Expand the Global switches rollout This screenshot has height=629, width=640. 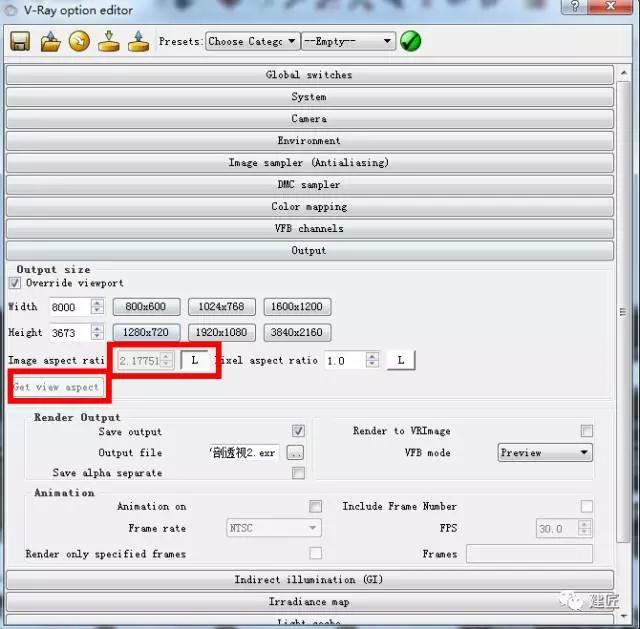310,75
